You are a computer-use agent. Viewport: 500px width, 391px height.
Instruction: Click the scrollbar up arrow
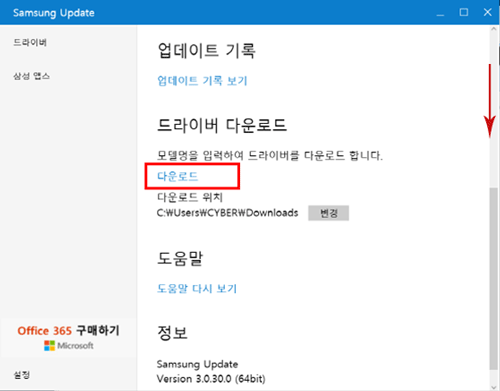point(493,29)
